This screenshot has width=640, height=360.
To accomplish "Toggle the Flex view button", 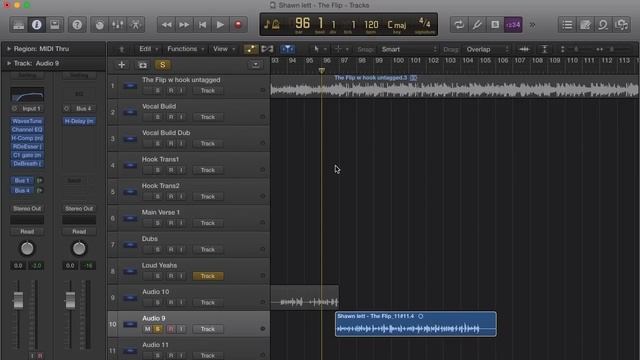I will click(267, 49).
